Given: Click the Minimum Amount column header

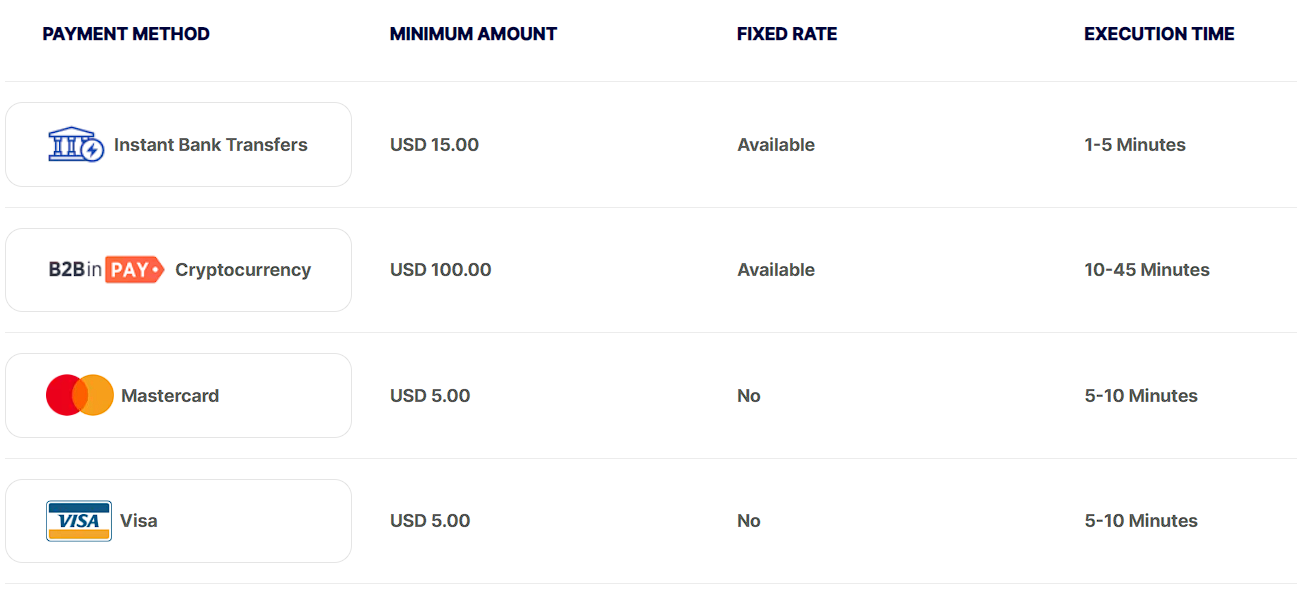Looking at the screenshot, I should pos(473,34).
